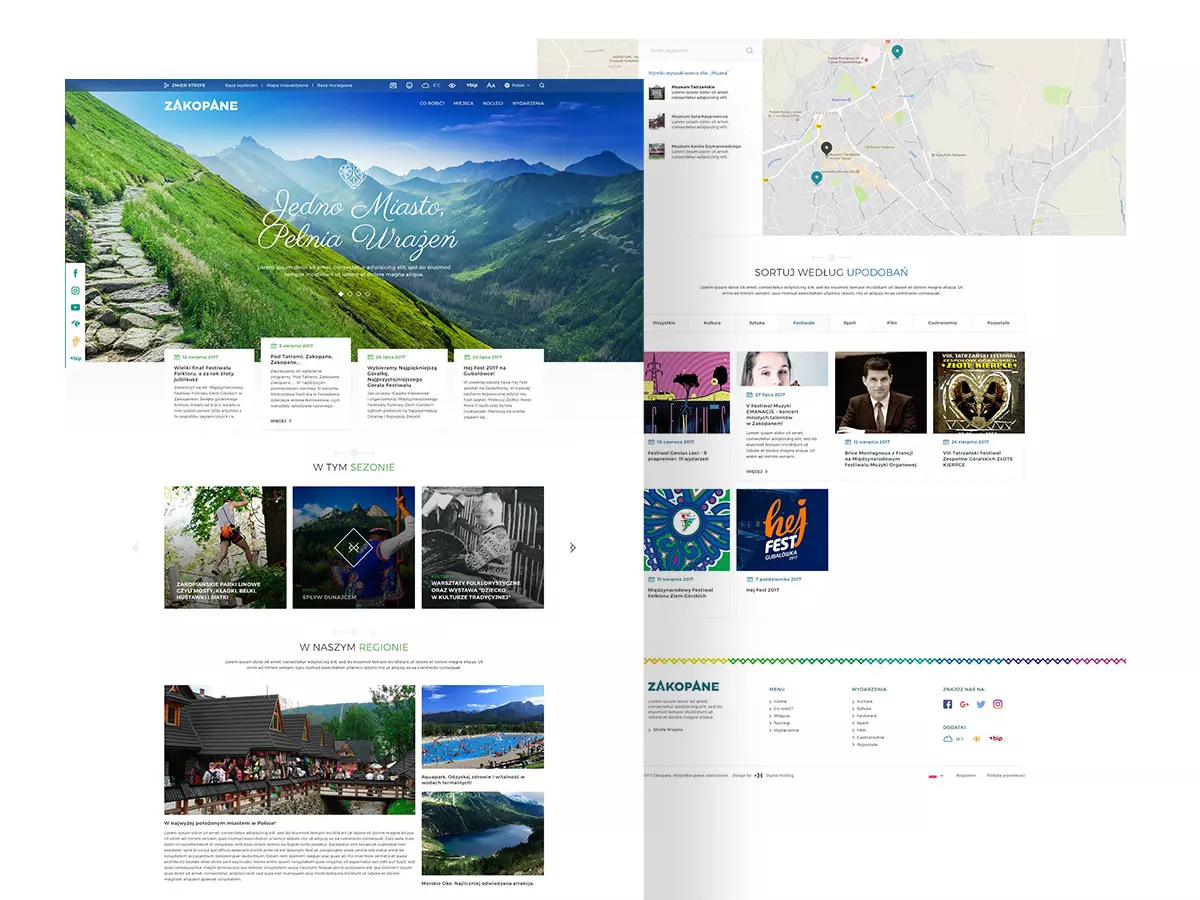Open the Mapa interaktywna link

[x=287, y=86]
